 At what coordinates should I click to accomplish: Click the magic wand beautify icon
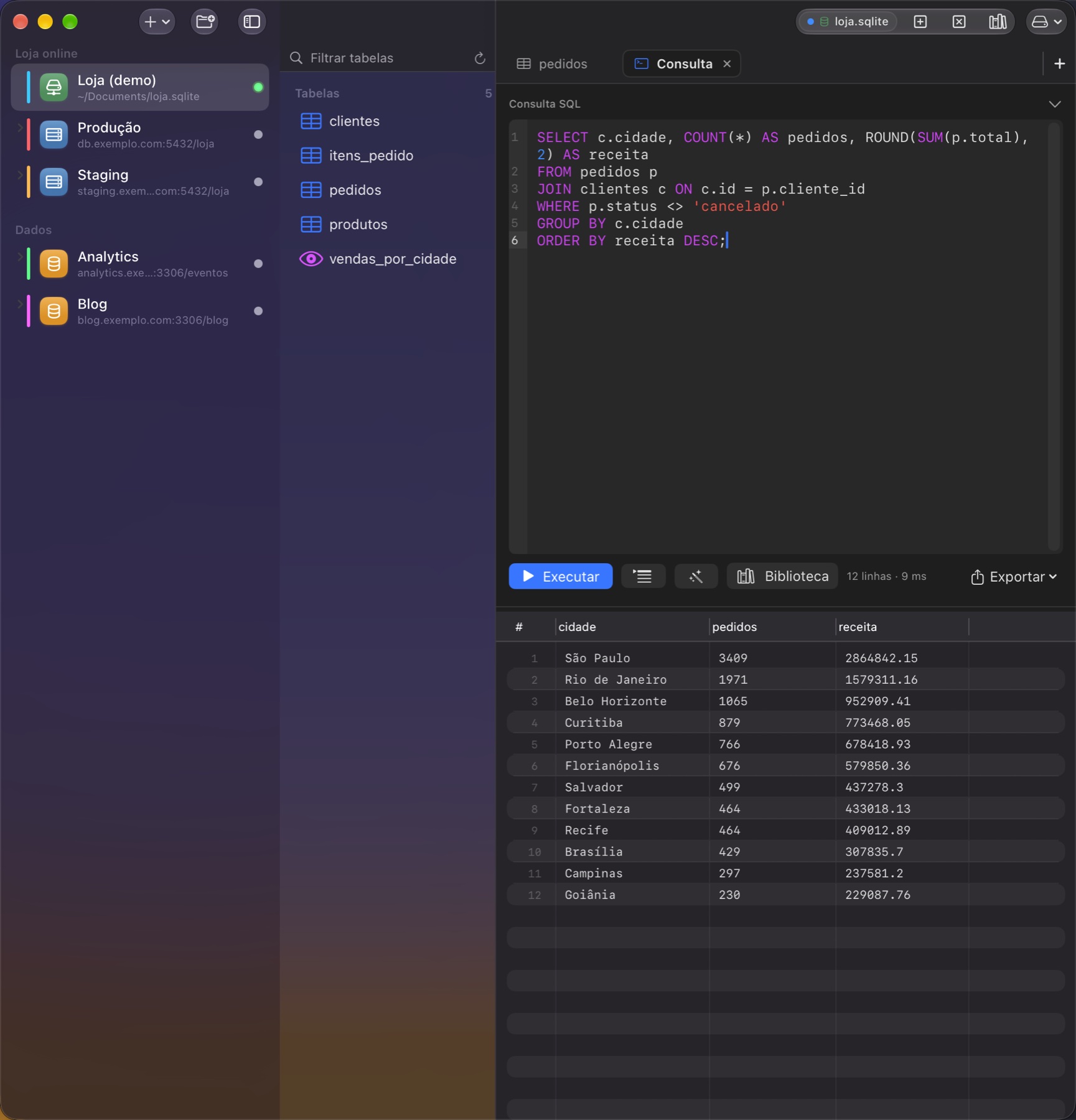696,577
